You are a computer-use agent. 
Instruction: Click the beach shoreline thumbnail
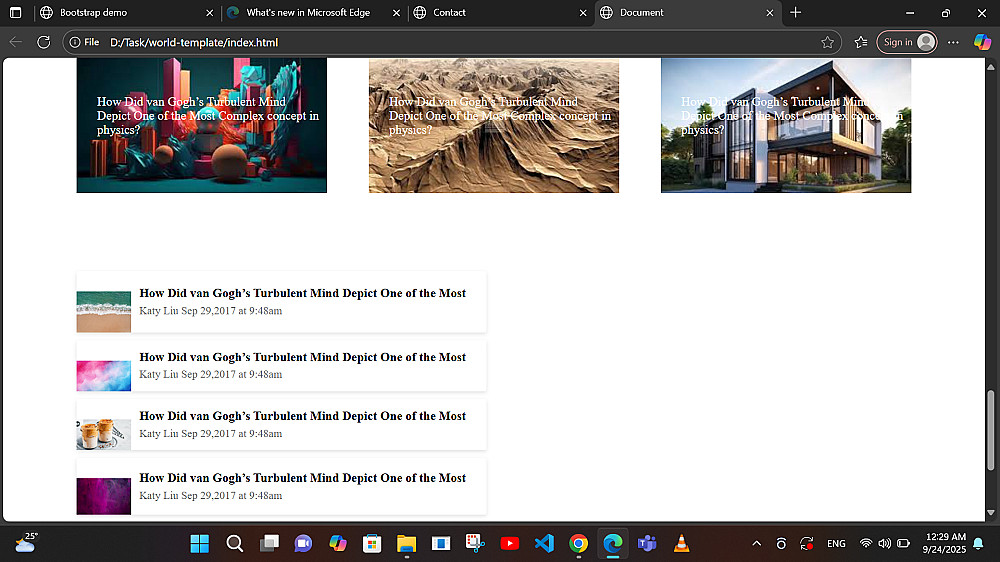103,311
